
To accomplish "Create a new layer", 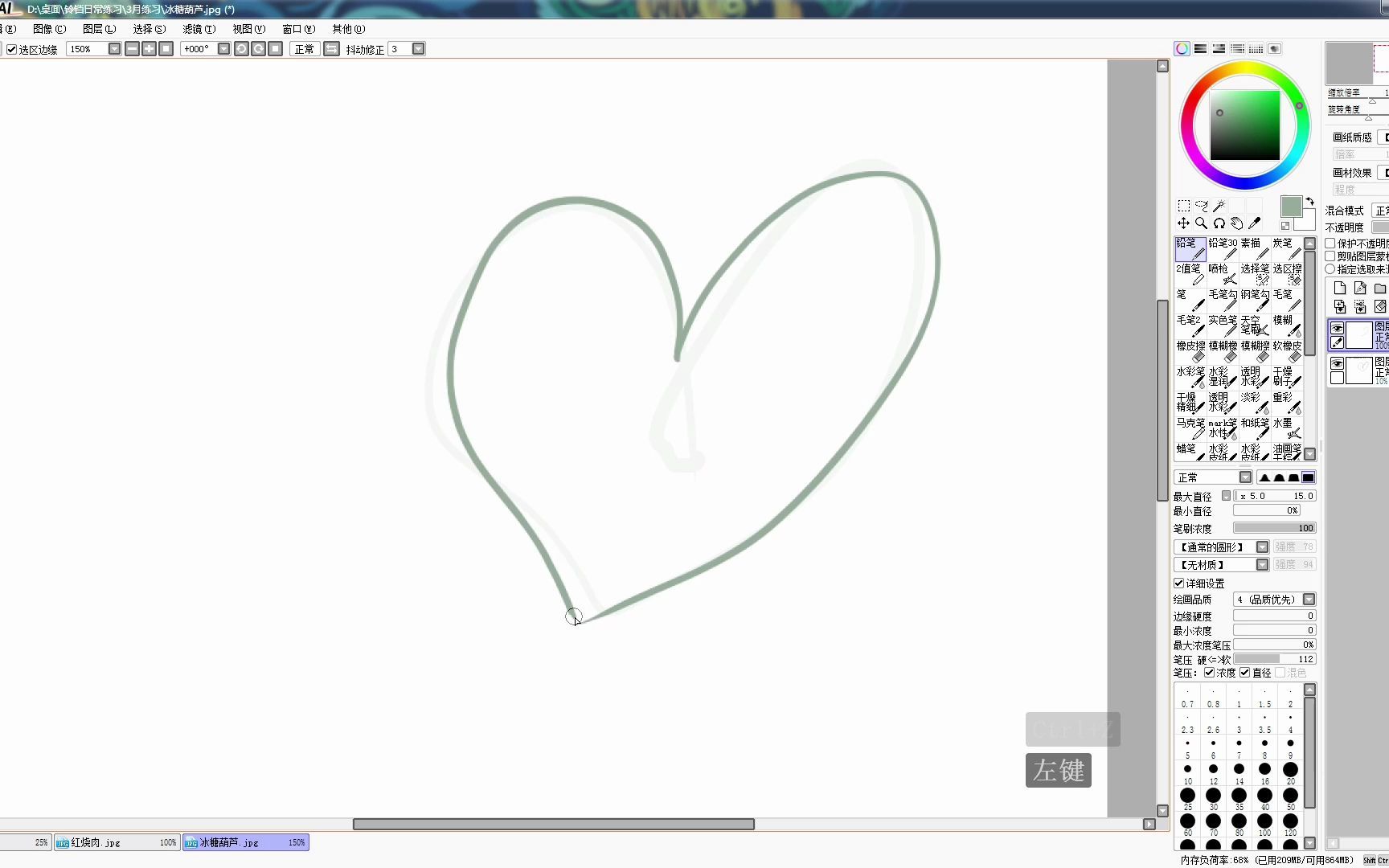I will click(x=1339, y=288).
